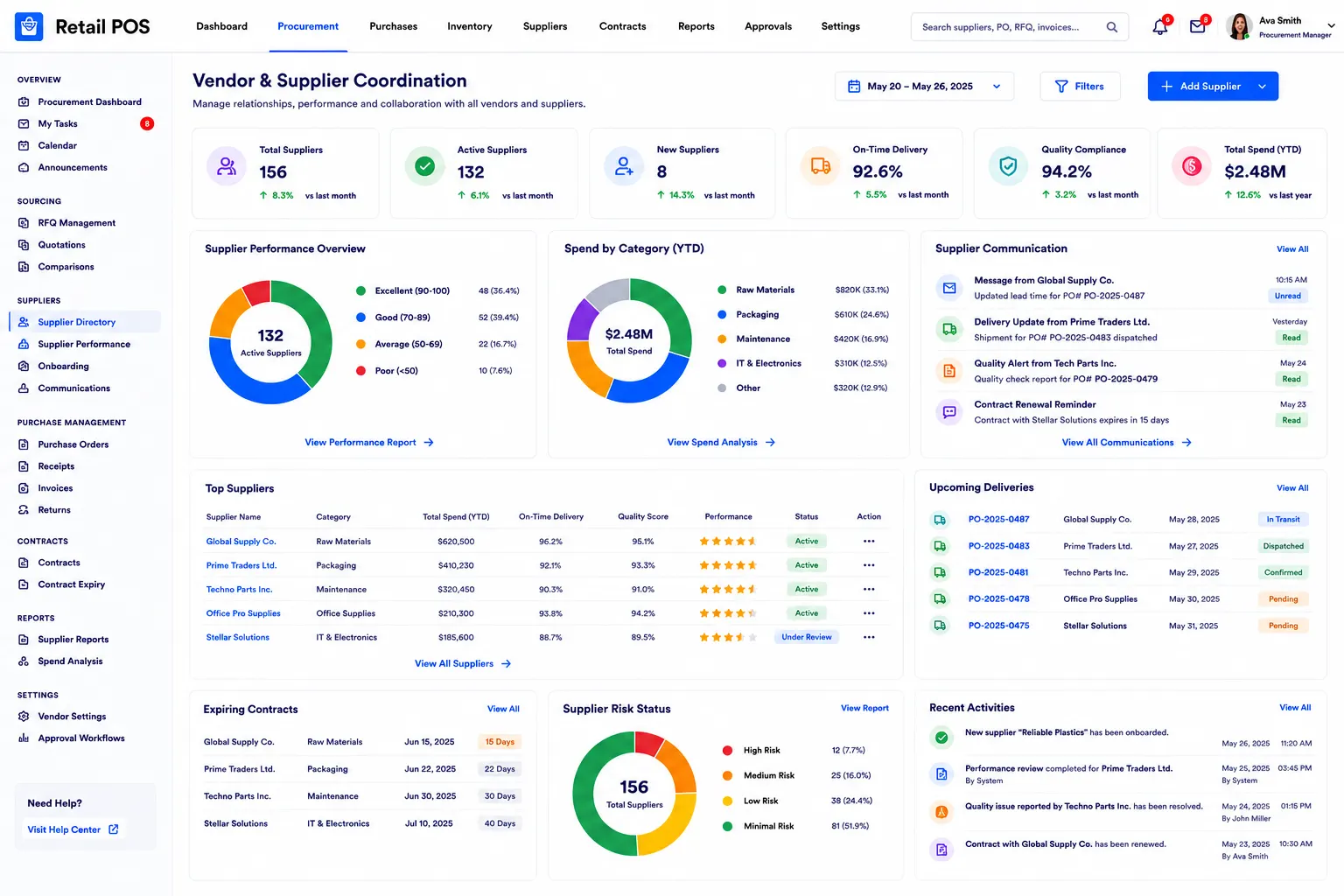Click the In Transit delivery status
Image resolution: width=1344 pixels, height=896 pixels.
[1283, 520]
